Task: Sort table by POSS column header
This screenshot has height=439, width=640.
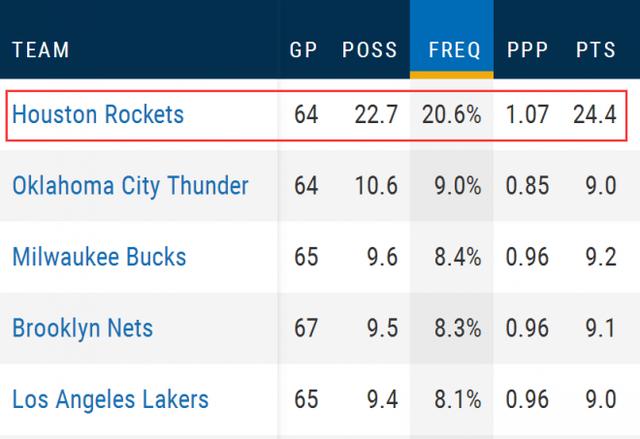Action: (x=369, y=50)
